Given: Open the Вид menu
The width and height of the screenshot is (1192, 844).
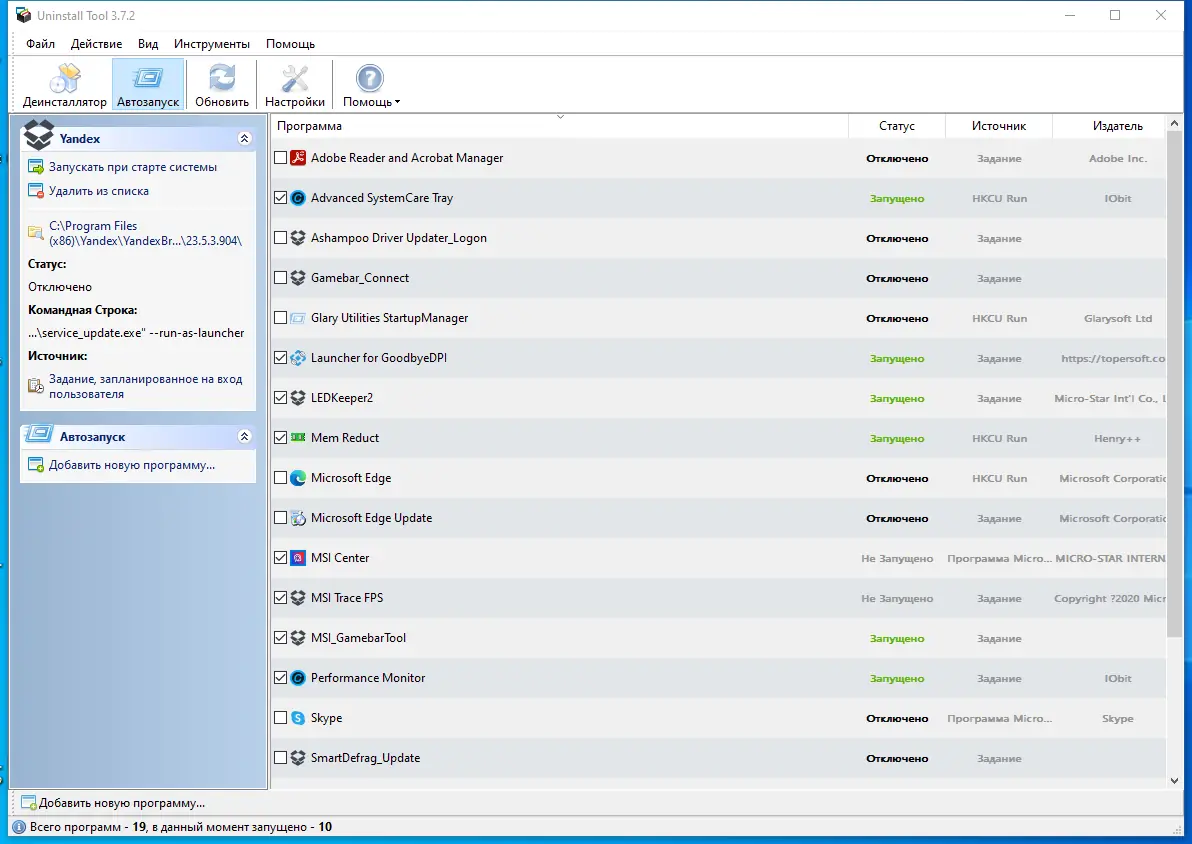Looking at the screenshot, I should (x=148, y=44).
